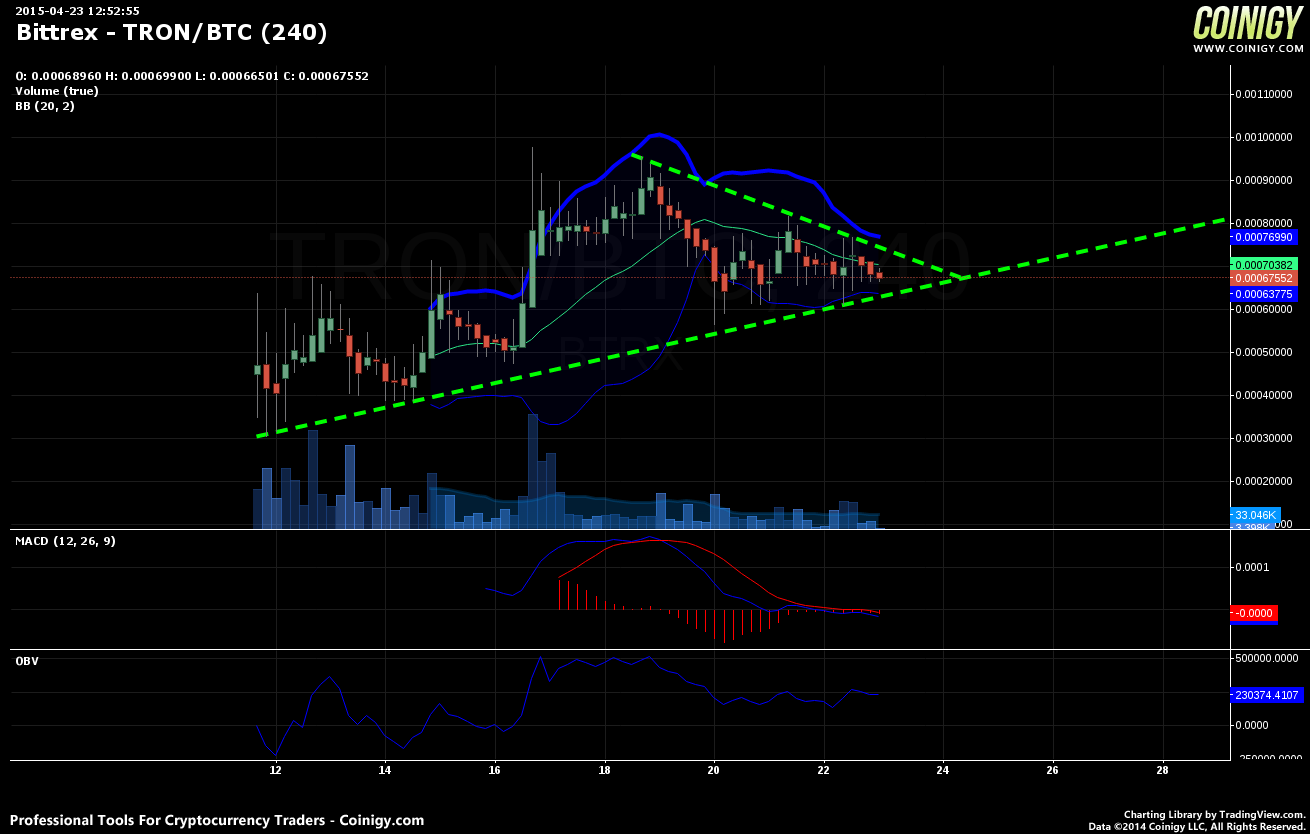The height and width of the screenshot is (834, 1310).
Task: Click the date 22 on time axis
Action: point(823,771)
